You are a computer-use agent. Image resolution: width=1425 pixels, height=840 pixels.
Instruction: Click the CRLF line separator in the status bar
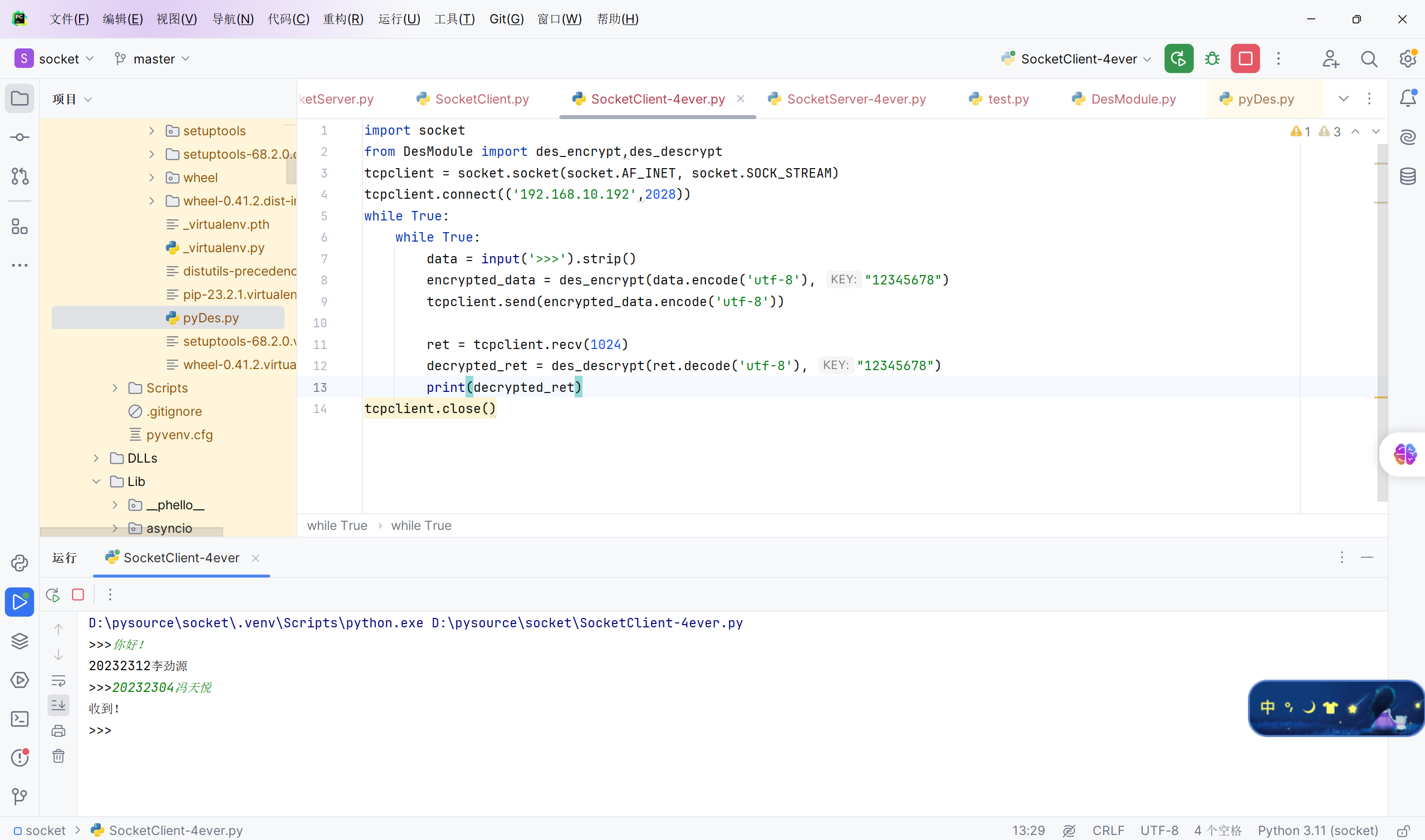[x=1108, y=830]
